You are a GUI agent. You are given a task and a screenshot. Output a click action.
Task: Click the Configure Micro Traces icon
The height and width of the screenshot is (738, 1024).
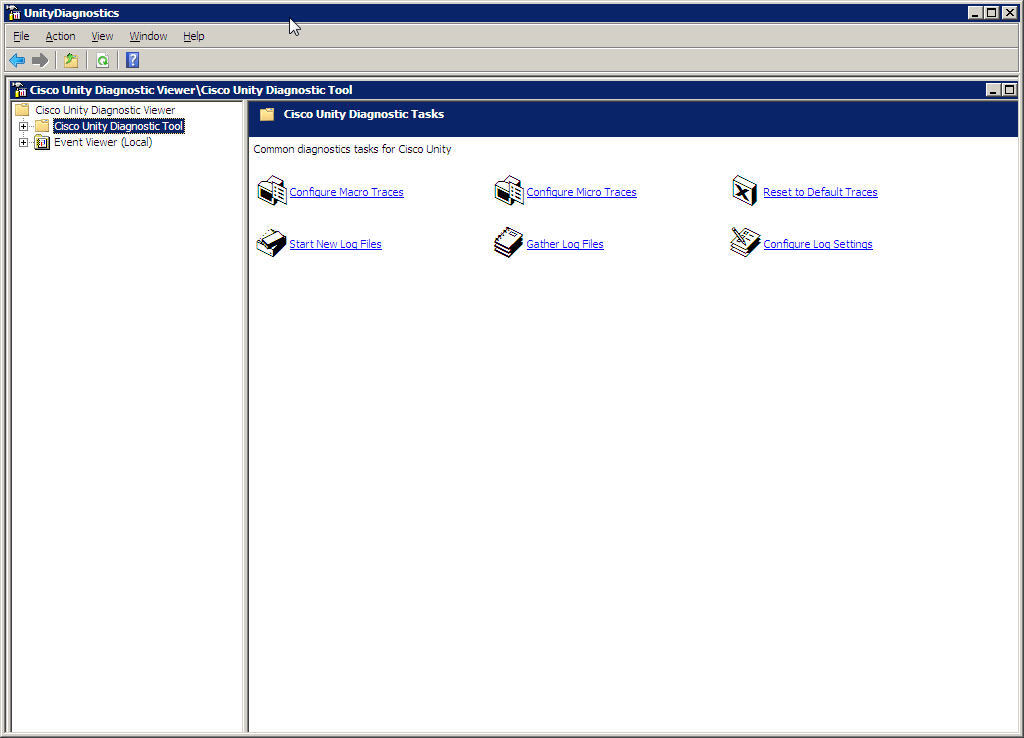pyautogui.click(x=509, y=190)
